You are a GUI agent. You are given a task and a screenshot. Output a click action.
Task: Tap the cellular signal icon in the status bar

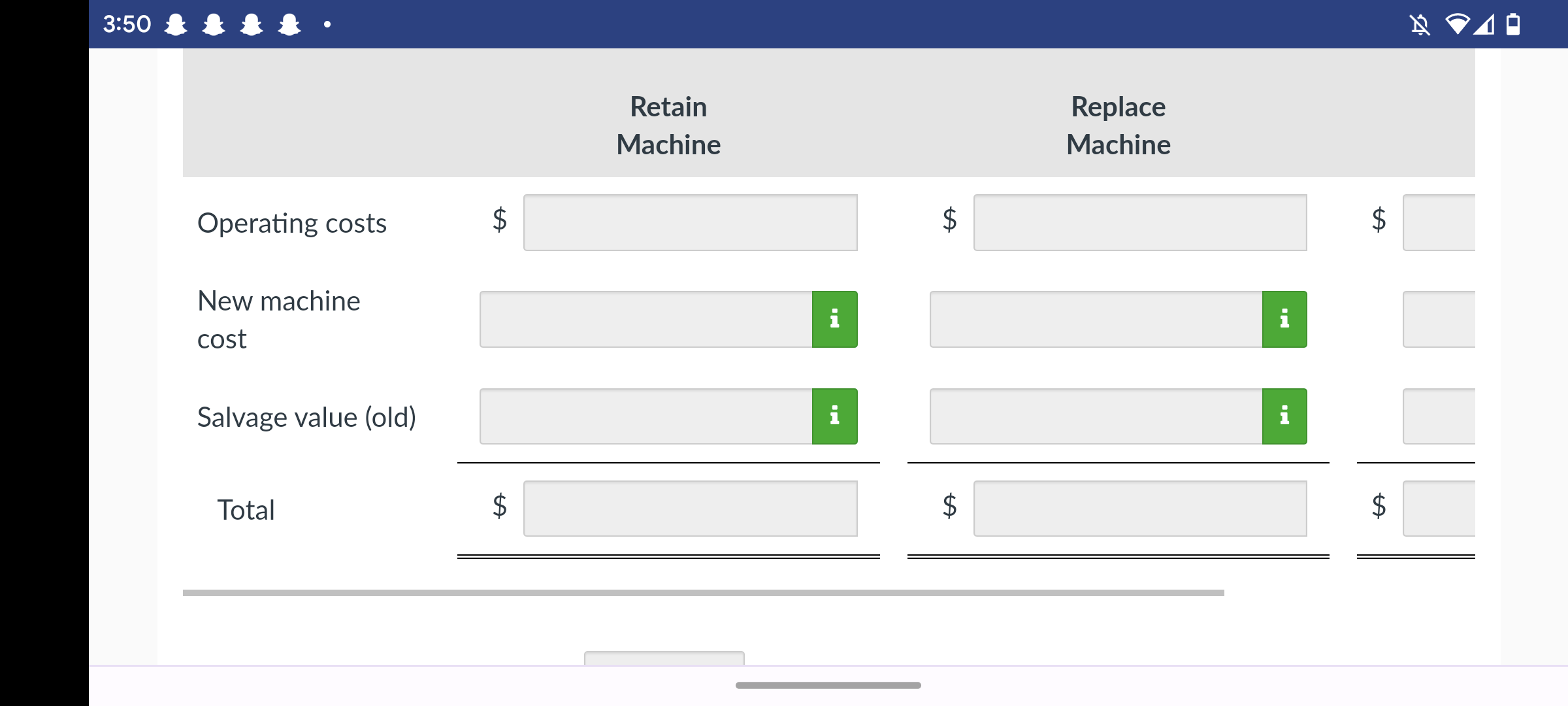pos(1485,24)
